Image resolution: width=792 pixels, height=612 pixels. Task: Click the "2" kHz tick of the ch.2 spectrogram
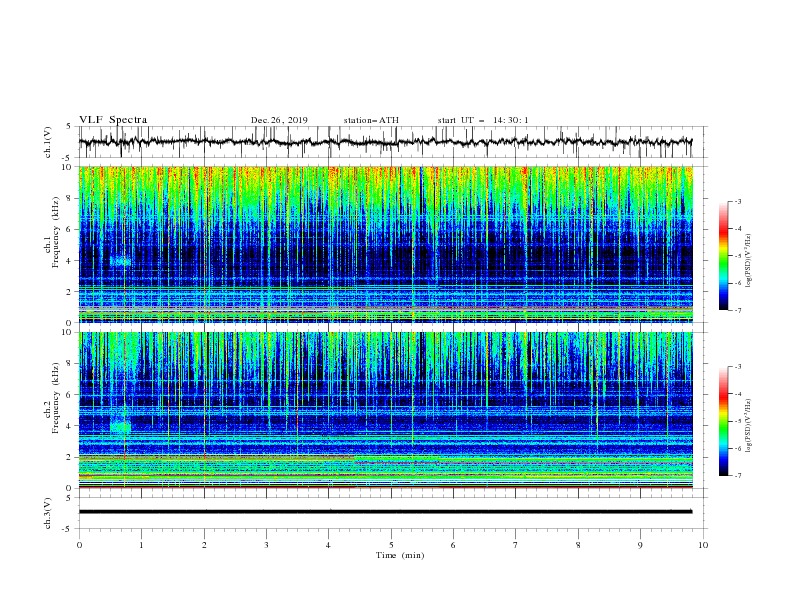click(70, 457)
